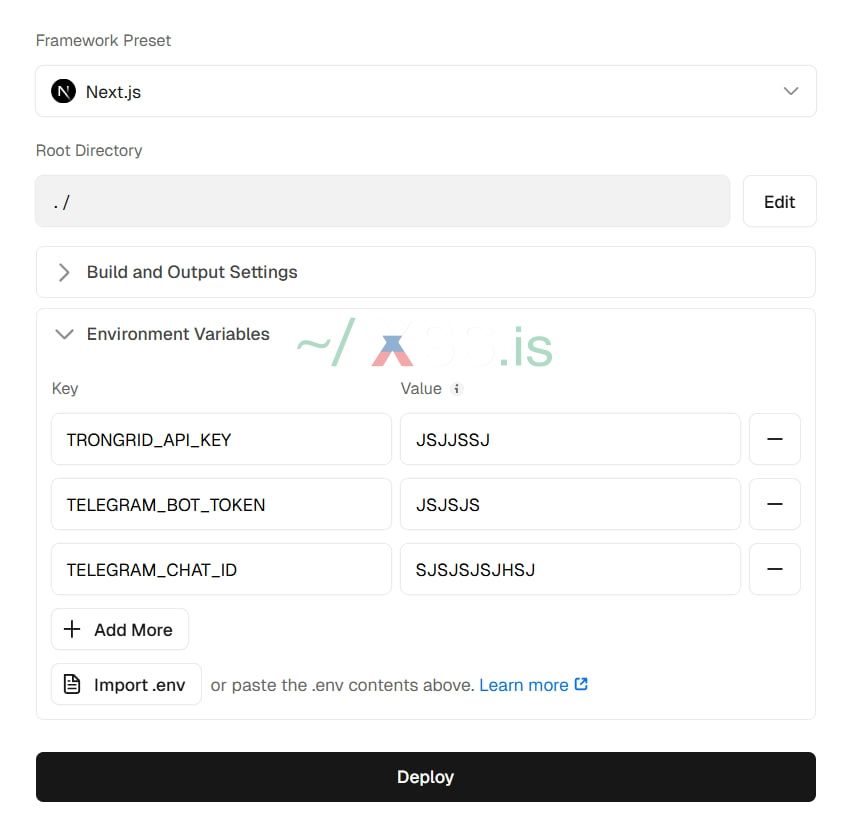Remove the TRONGRID_API_KEY variable row
The height and width of the screenshot is (830, 850).
pyautogui.click(x=774, y=439)
